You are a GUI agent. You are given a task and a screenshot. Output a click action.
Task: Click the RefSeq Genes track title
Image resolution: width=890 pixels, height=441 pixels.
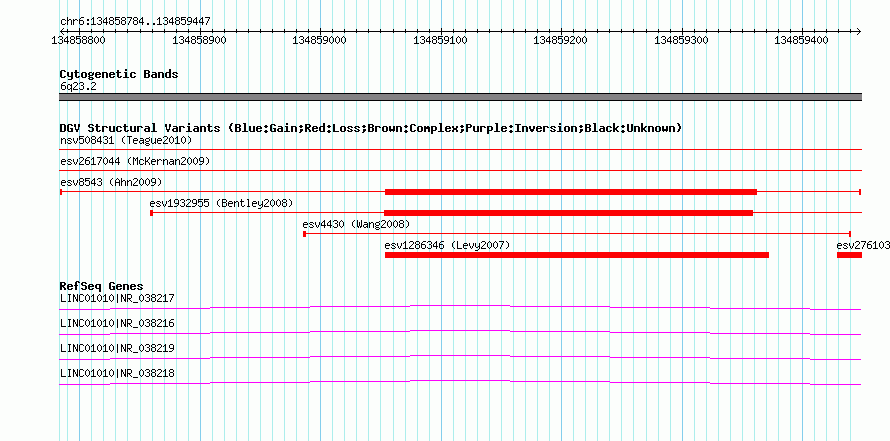click(101, 286)
